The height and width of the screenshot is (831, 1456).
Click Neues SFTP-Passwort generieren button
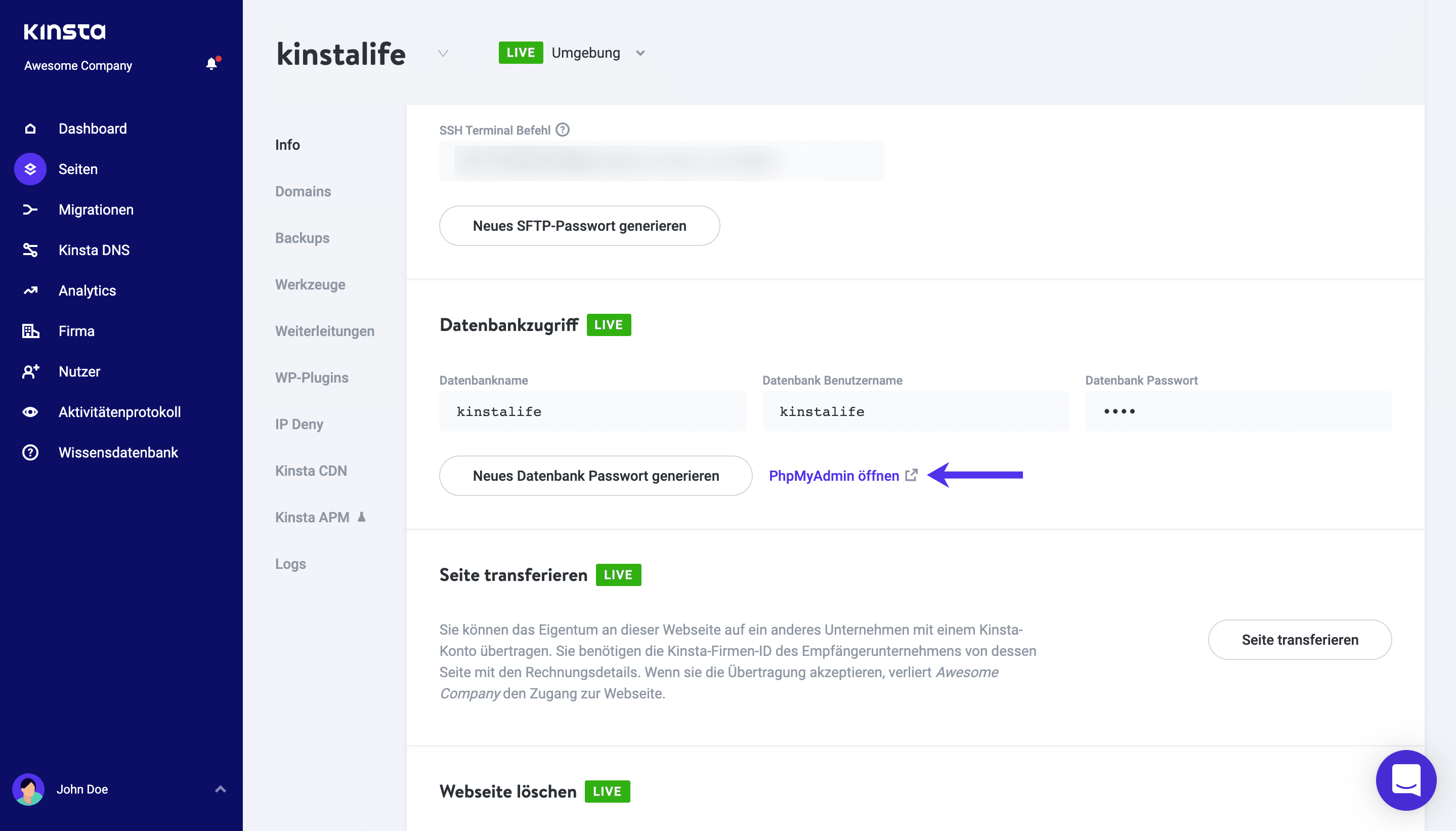point(579,226)
